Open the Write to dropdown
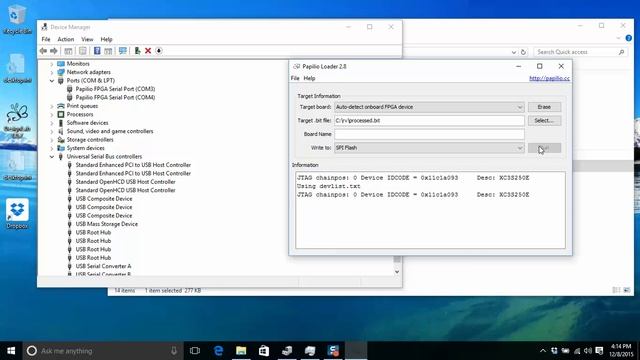Viewport: 640px width, 360px height. [429, 148]
